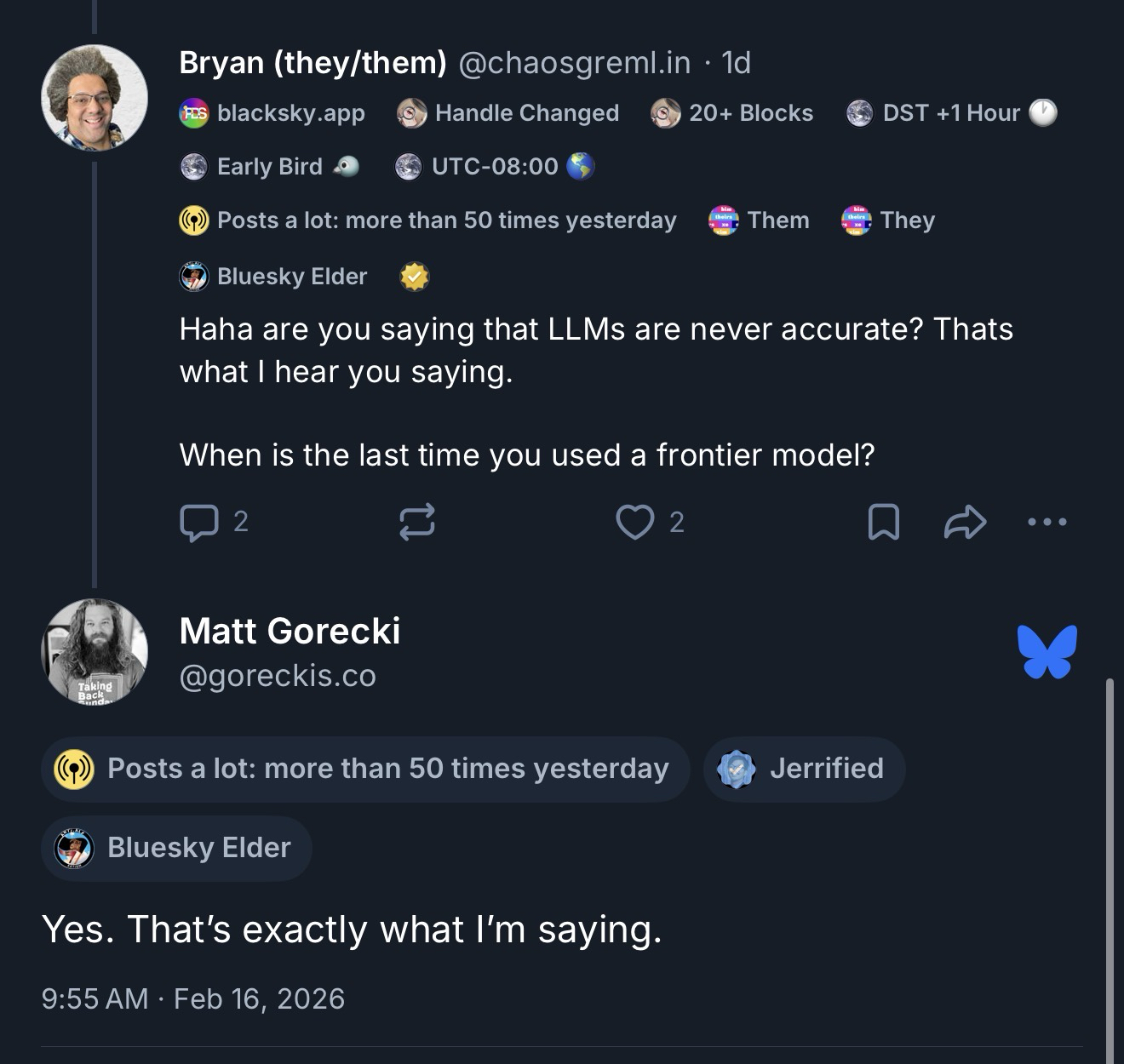Click the blue Bluesky butterfly icon

pos(1047,652)
